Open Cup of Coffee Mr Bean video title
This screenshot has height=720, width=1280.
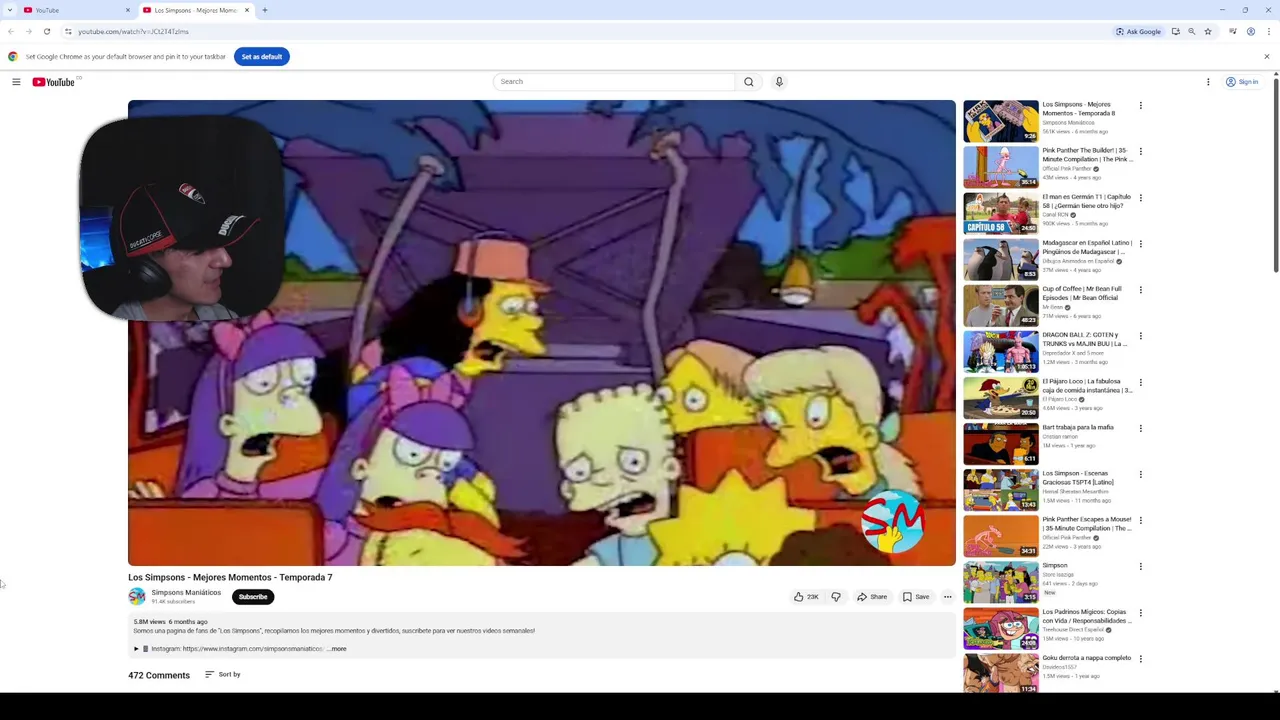tap(1082, 293)
